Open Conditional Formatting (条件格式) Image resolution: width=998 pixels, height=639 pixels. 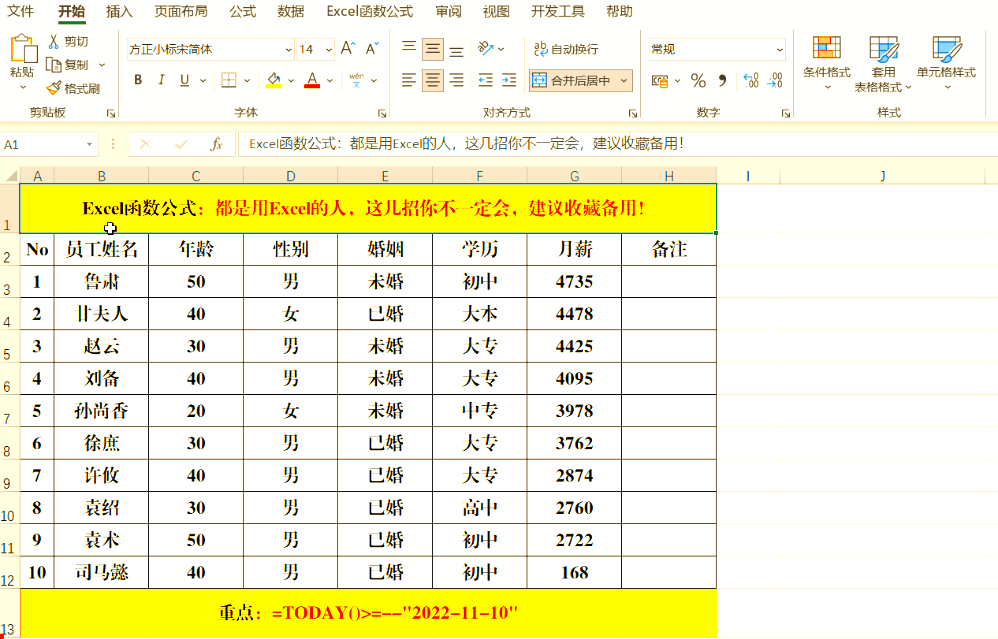click(827, 62)
